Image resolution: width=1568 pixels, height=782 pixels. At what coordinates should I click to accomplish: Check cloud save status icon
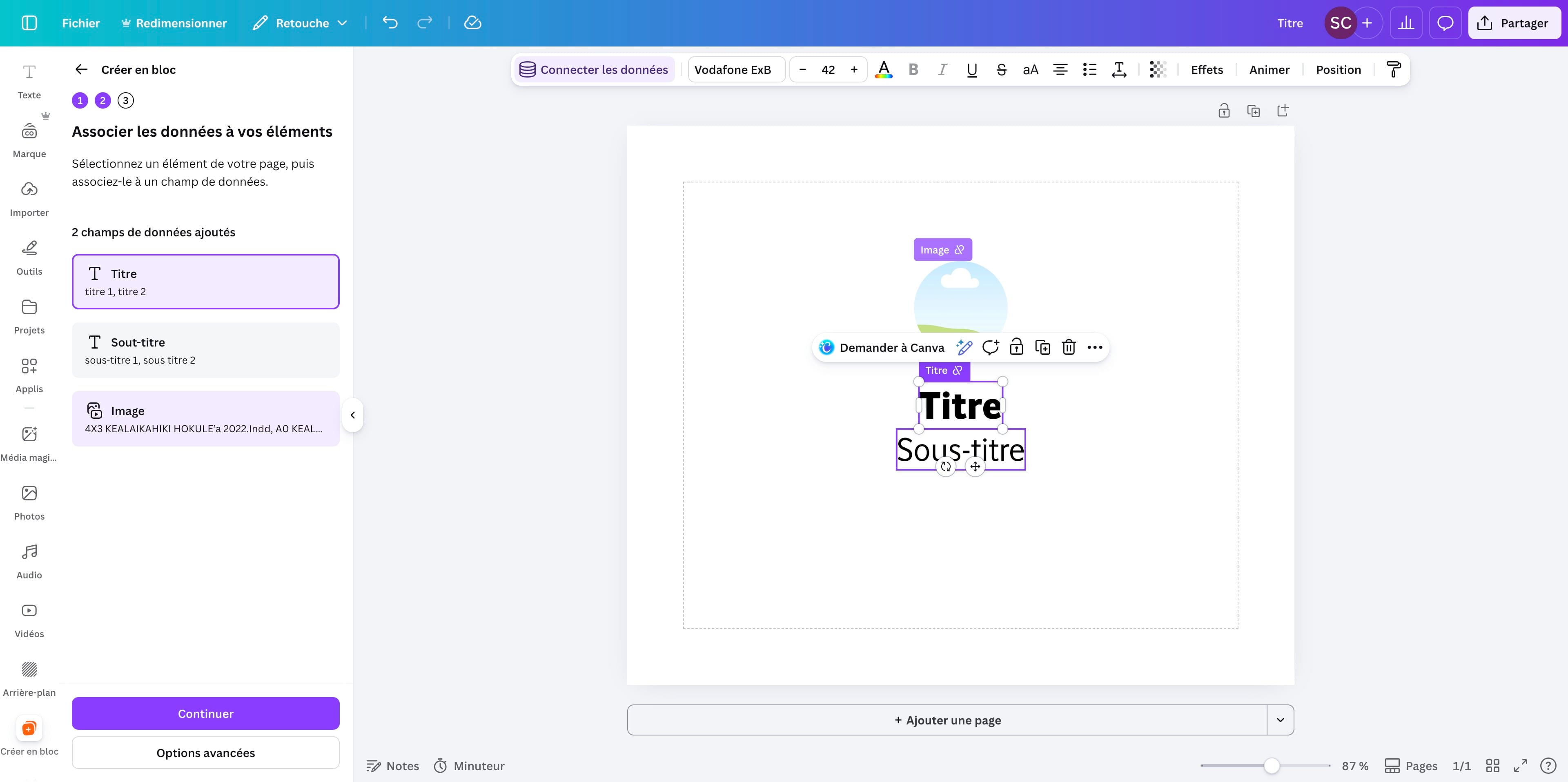473,23
